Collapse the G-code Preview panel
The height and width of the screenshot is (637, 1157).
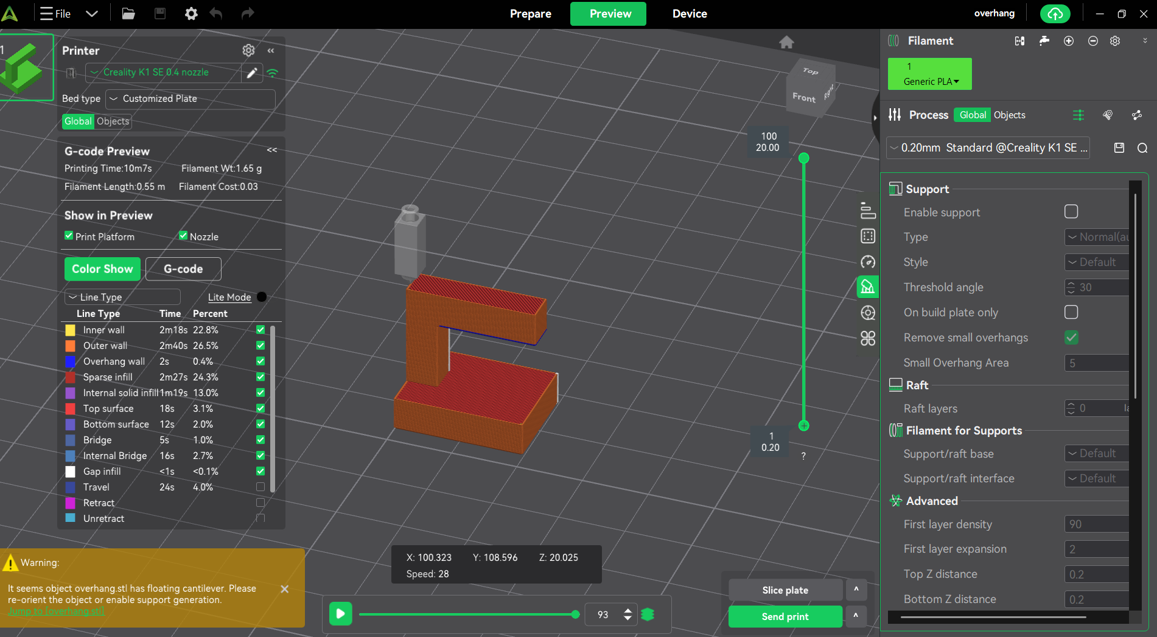[x=272, y=150]
